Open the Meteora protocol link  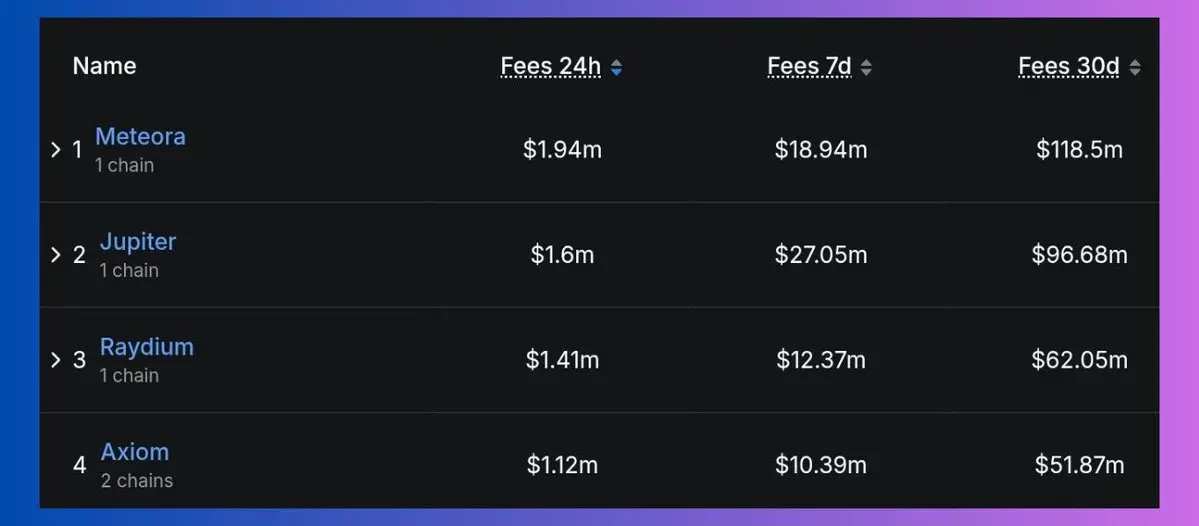pyautogui.click(x=140, y=137)
